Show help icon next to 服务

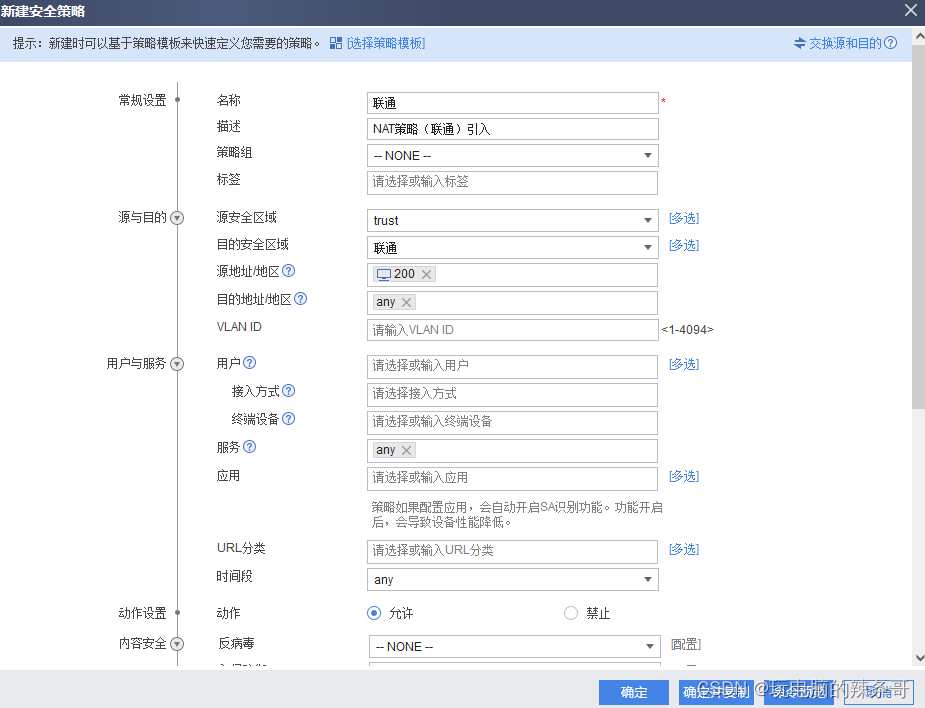click(250, 447)
